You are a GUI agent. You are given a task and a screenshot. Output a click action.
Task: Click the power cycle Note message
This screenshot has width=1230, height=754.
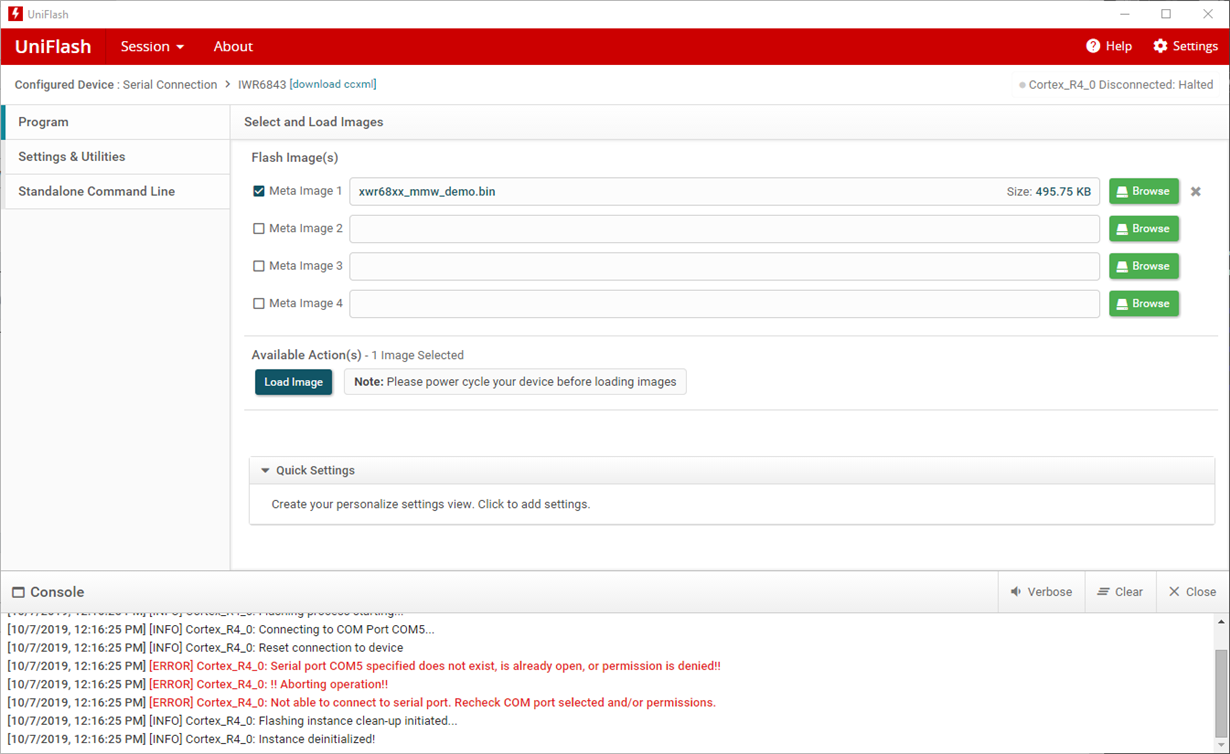[515, 382]
